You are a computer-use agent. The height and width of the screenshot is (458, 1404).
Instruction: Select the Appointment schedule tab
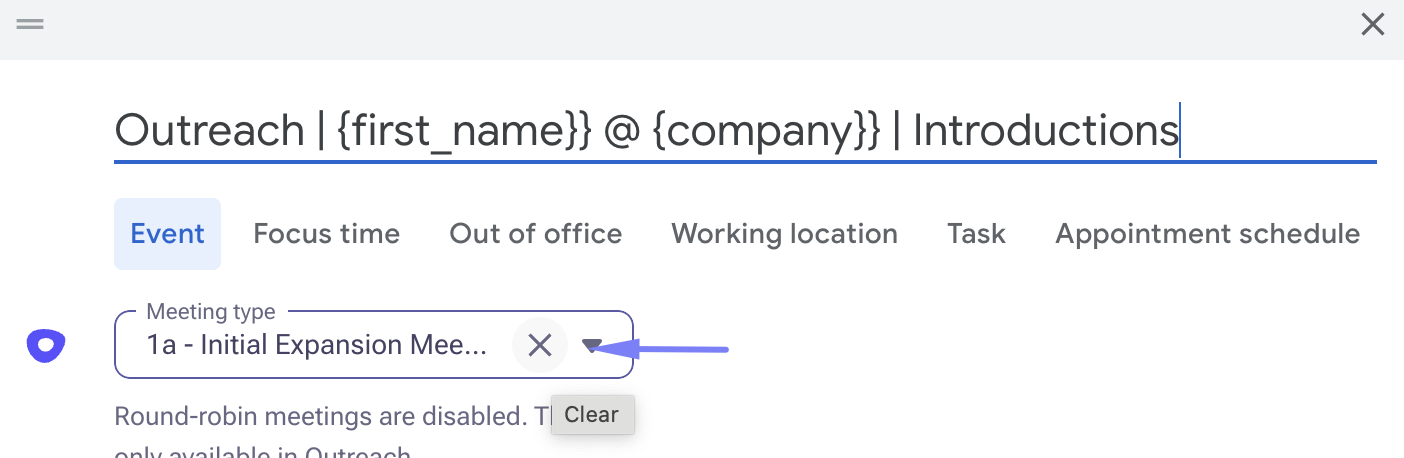(x=1207, y=234)
